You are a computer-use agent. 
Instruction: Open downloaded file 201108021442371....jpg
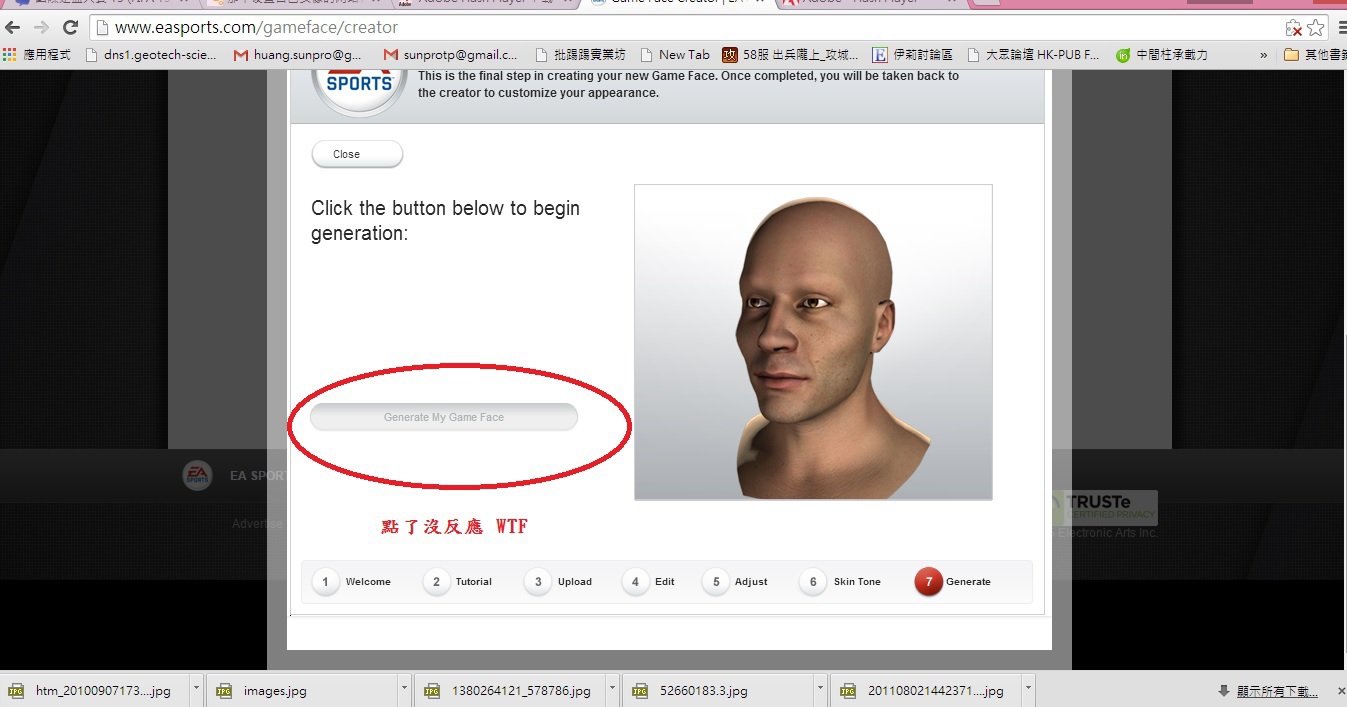click(x=926, y=690)
